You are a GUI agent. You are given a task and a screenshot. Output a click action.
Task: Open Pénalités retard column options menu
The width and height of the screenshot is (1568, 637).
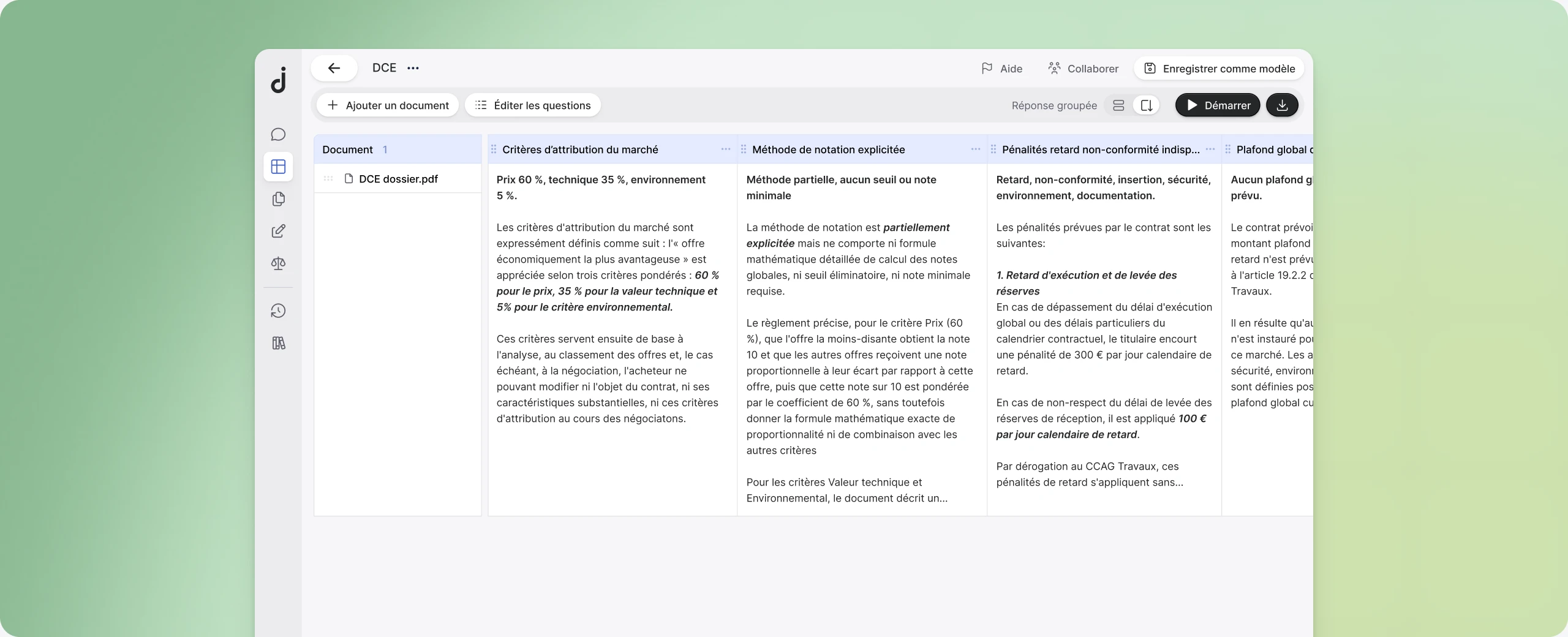coord(1210,149)
